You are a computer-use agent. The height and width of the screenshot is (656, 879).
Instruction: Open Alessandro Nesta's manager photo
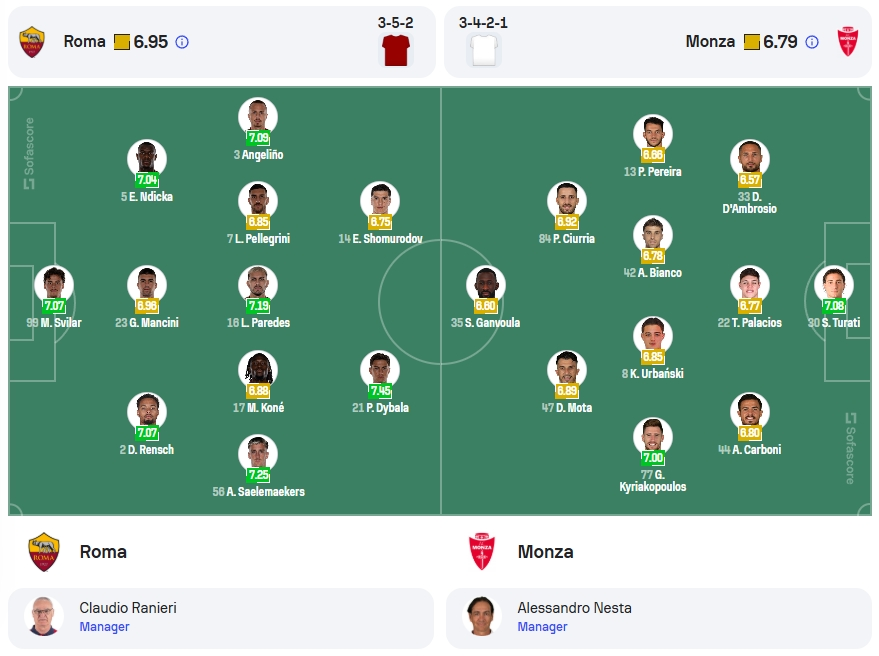pyautogui.click(x=482, y=616)
